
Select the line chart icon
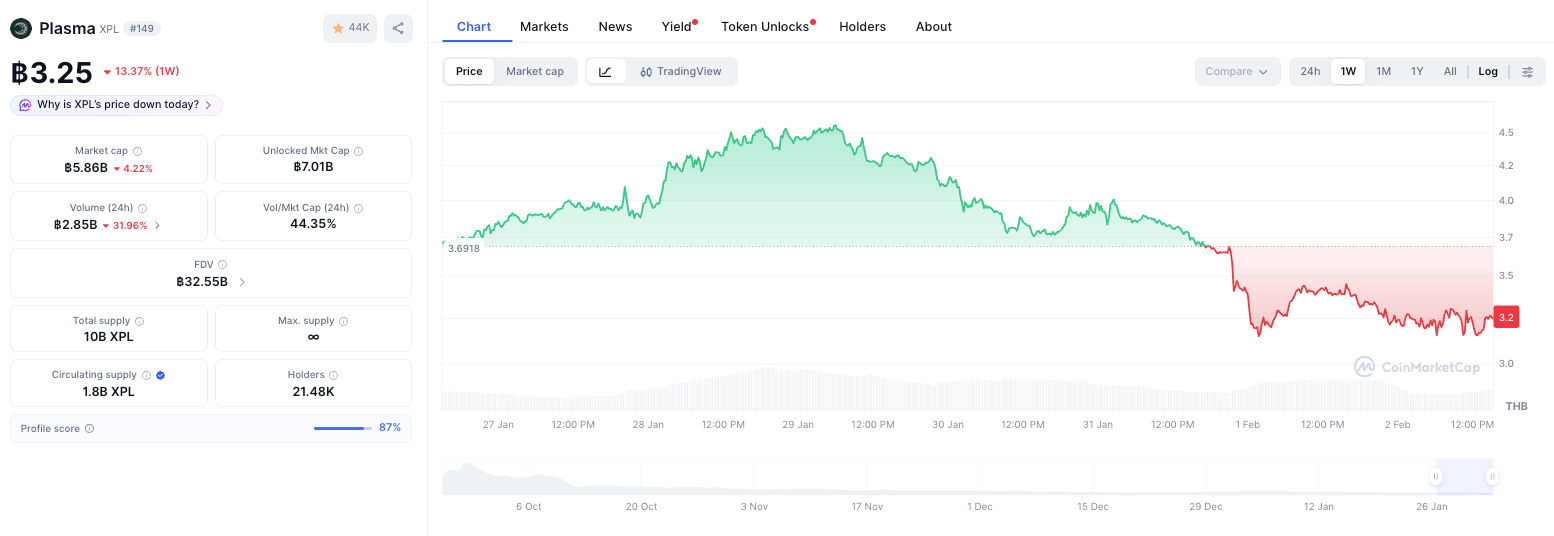pyautogui.click(x=606, y=71)
